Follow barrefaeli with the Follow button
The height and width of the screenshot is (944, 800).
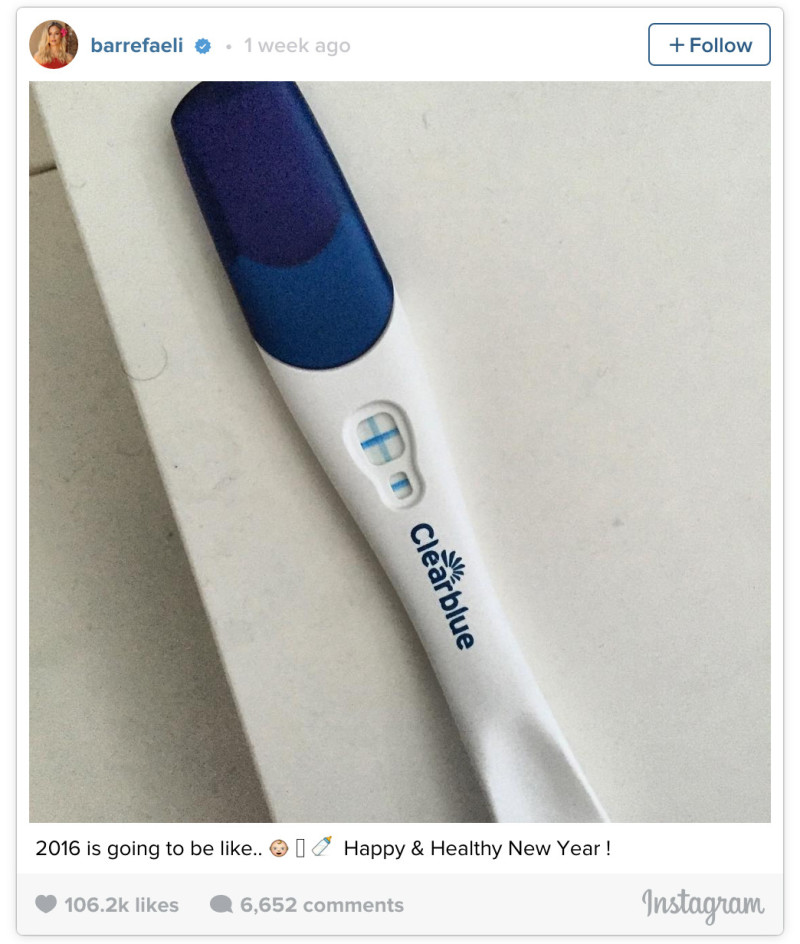point(709,45)
